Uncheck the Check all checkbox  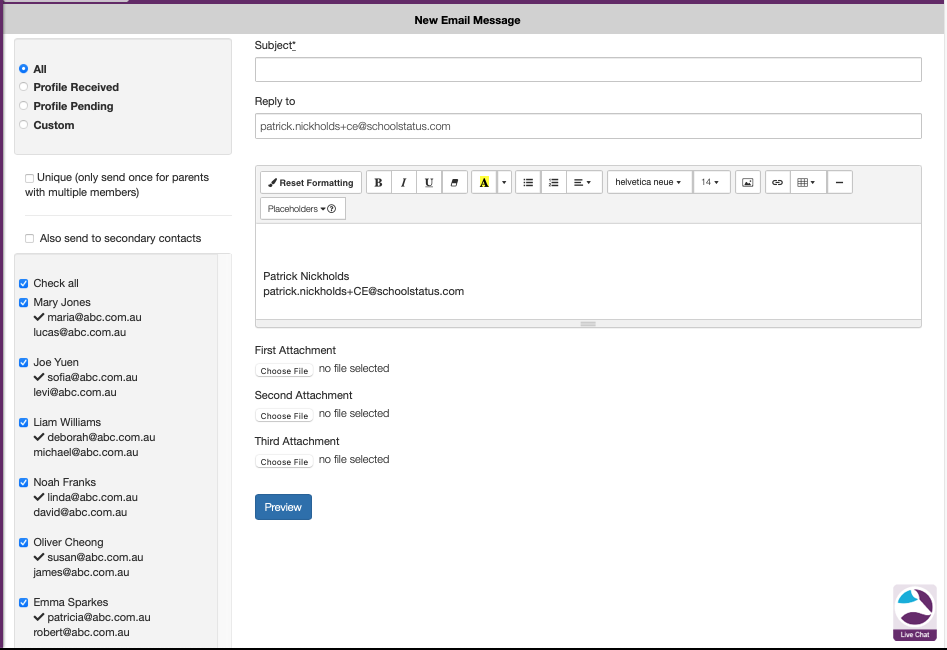(x=24, y=284)
